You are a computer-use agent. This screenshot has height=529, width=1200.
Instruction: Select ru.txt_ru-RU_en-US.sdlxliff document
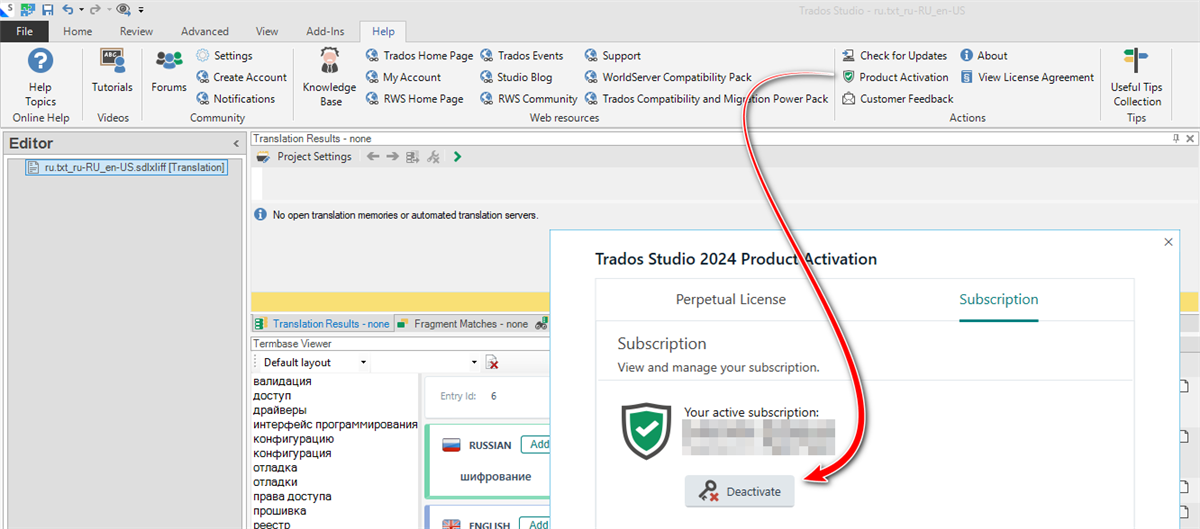click(126, 167)
